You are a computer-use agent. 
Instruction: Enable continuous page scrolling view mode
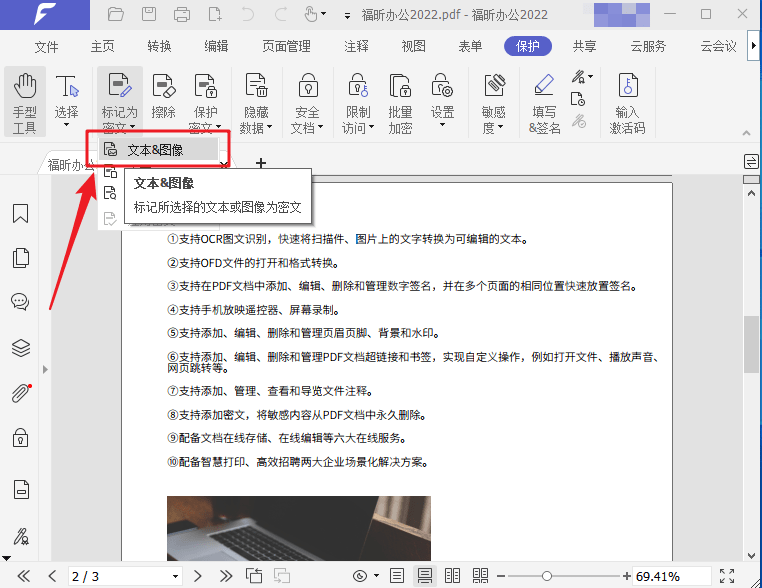(x=425, y=576)
